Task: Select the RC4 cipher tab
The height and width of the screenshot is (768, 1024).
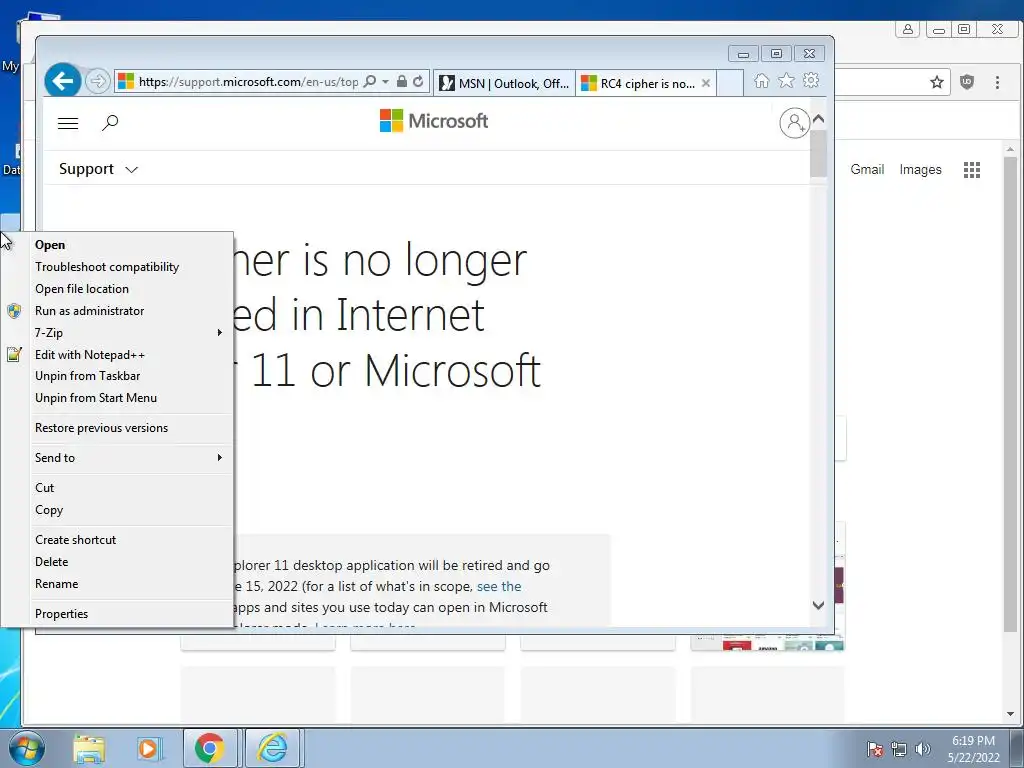Action: (640, 83)
